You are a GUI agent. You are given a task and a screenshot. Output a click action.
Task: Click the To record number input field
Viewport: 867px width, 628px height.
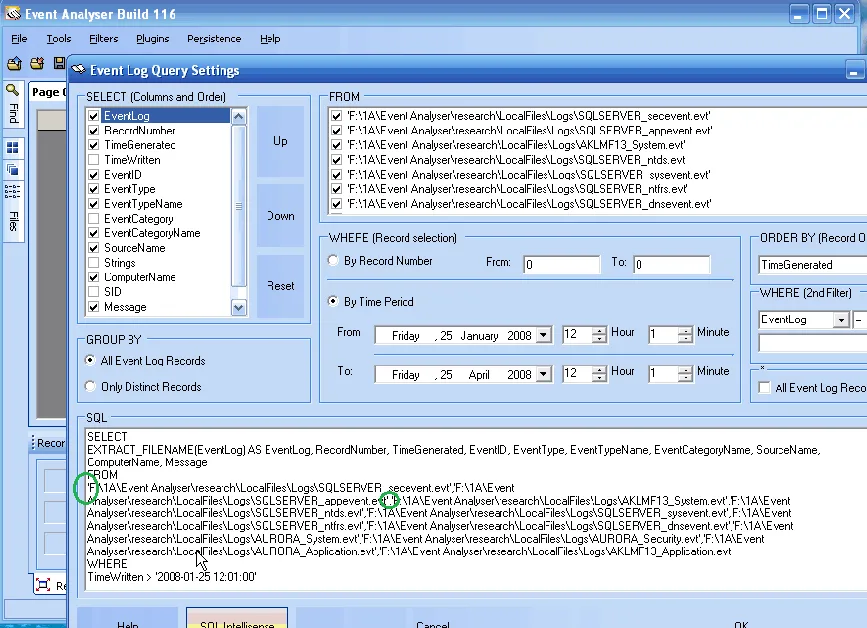click(671, 264)
